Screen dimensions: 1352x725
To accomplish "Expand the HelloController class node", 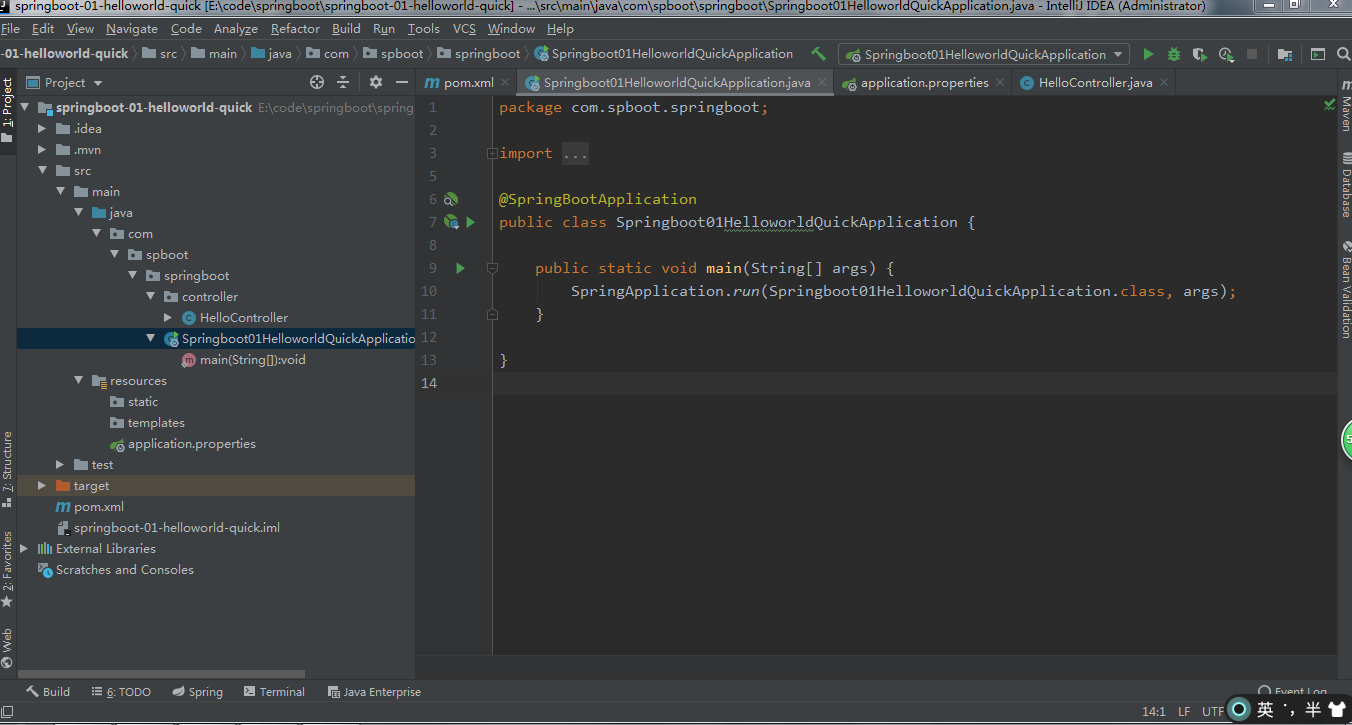I will coord(168,317).
